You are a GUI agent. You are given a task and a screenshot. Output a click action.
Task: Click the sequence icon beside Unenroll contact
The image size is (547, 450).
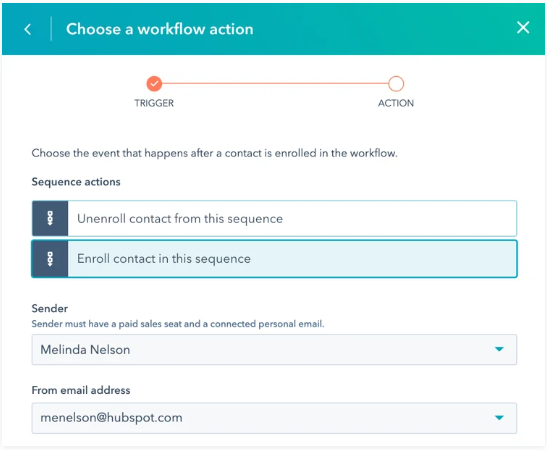pyautogui.click(x=50, y=218)
